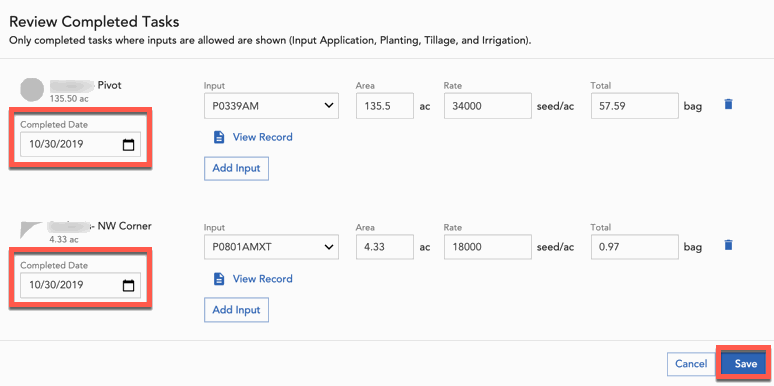774x386 pixels.
Task: Click the Total field showing 0.97
Action: pyautogui.click(x=635, y=247)
